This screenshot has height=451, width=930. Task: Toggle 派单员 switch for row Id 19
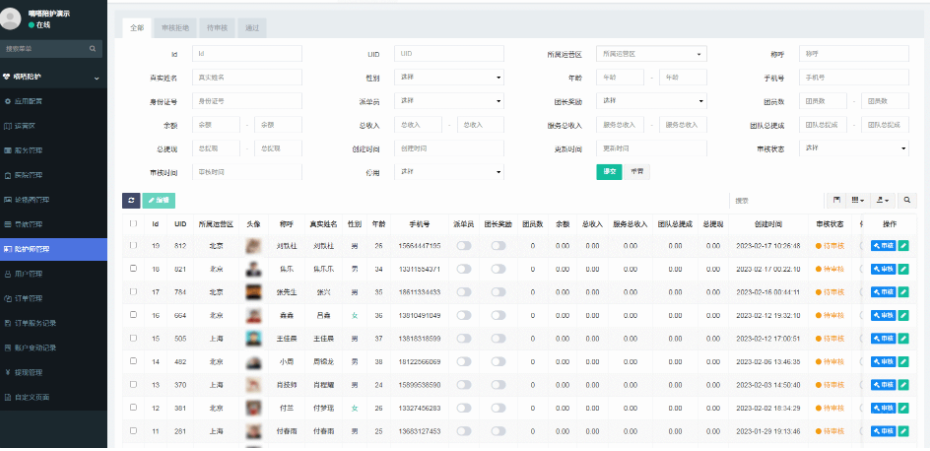464,246
